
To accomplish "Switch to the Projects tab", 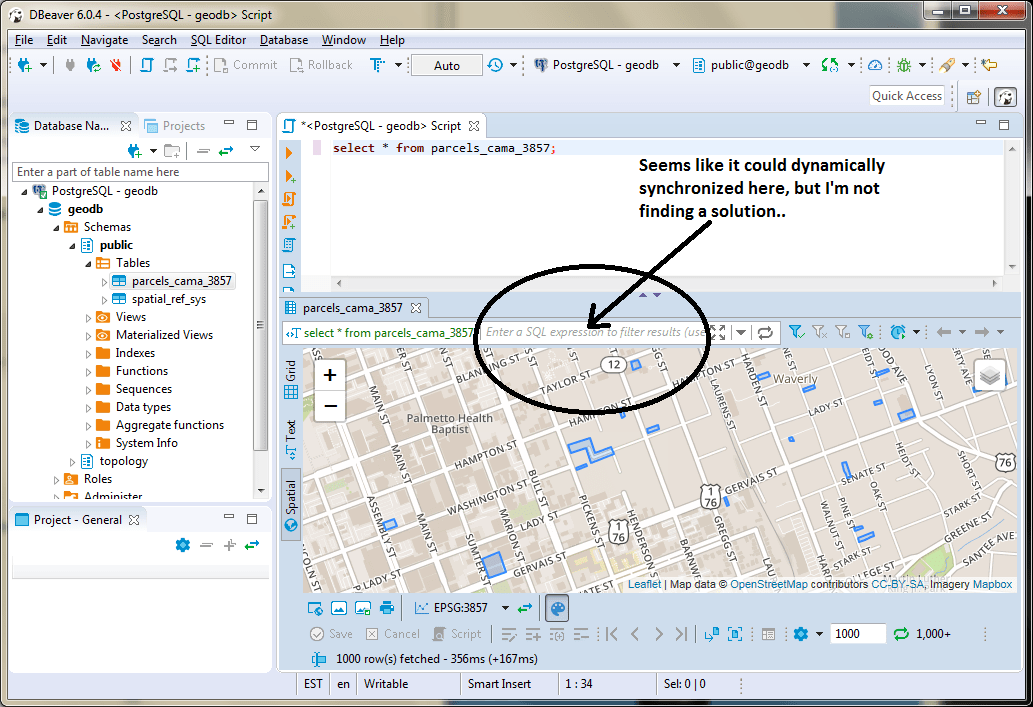I will [x=175, y=126].
